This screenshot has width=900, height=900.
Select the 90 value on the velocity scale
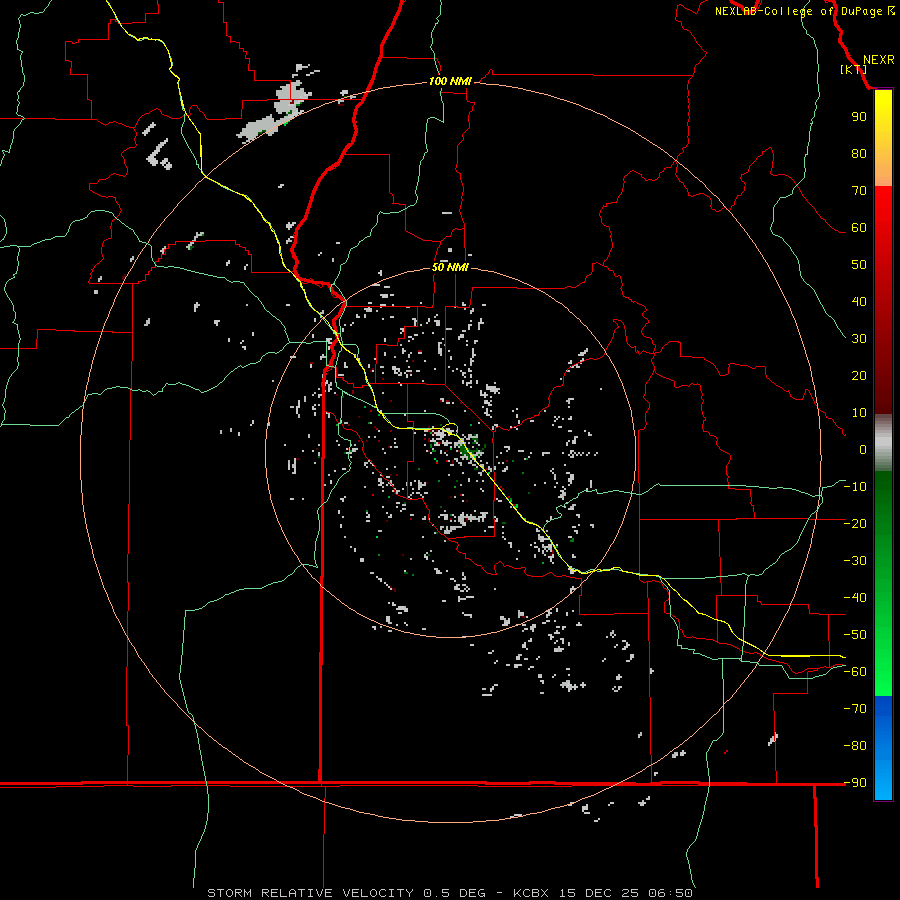point(859,117)
